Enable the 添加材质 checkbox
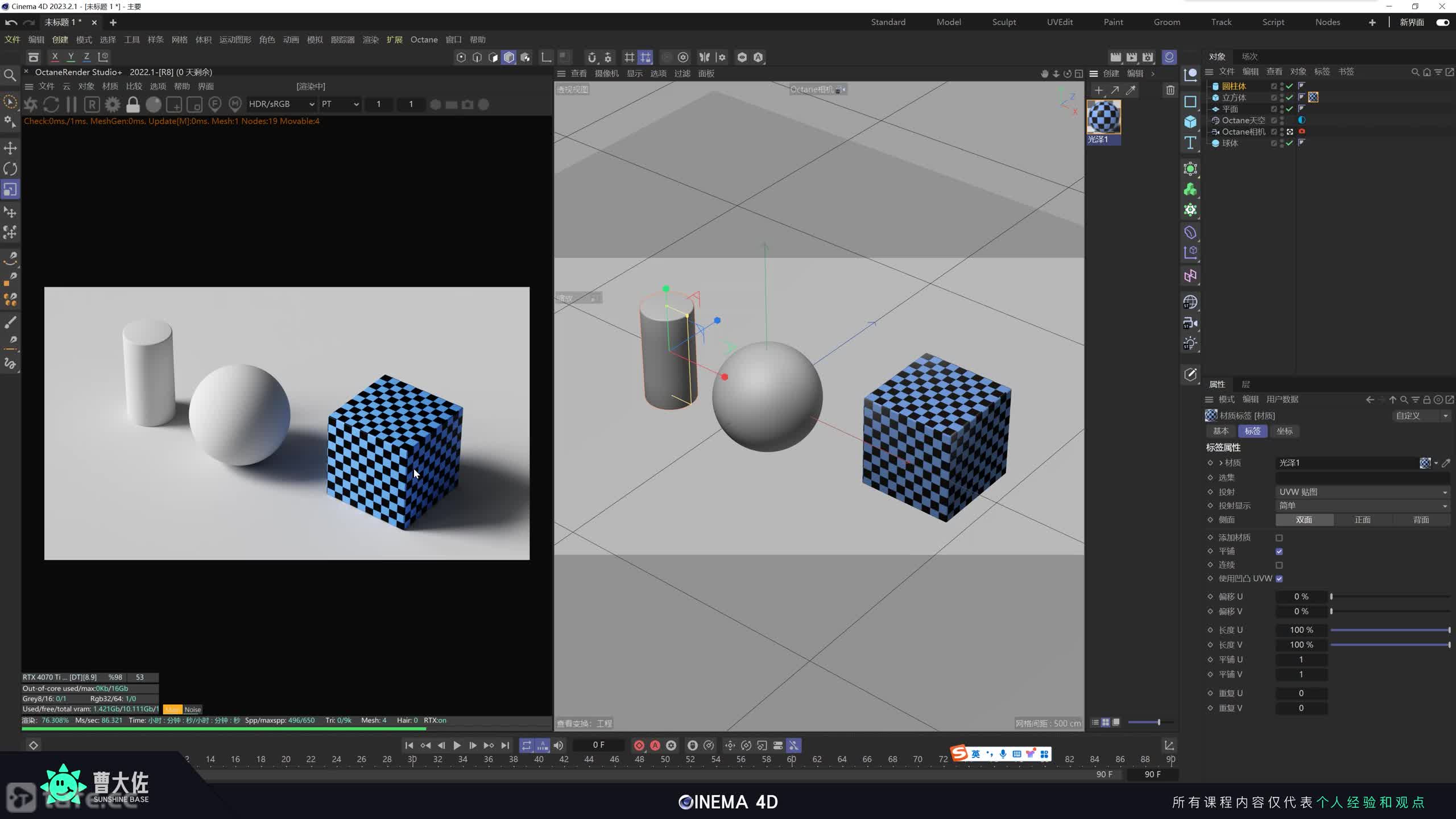Image resolution: width=1456 pixels, height=819 pixels. (1279, 537)
